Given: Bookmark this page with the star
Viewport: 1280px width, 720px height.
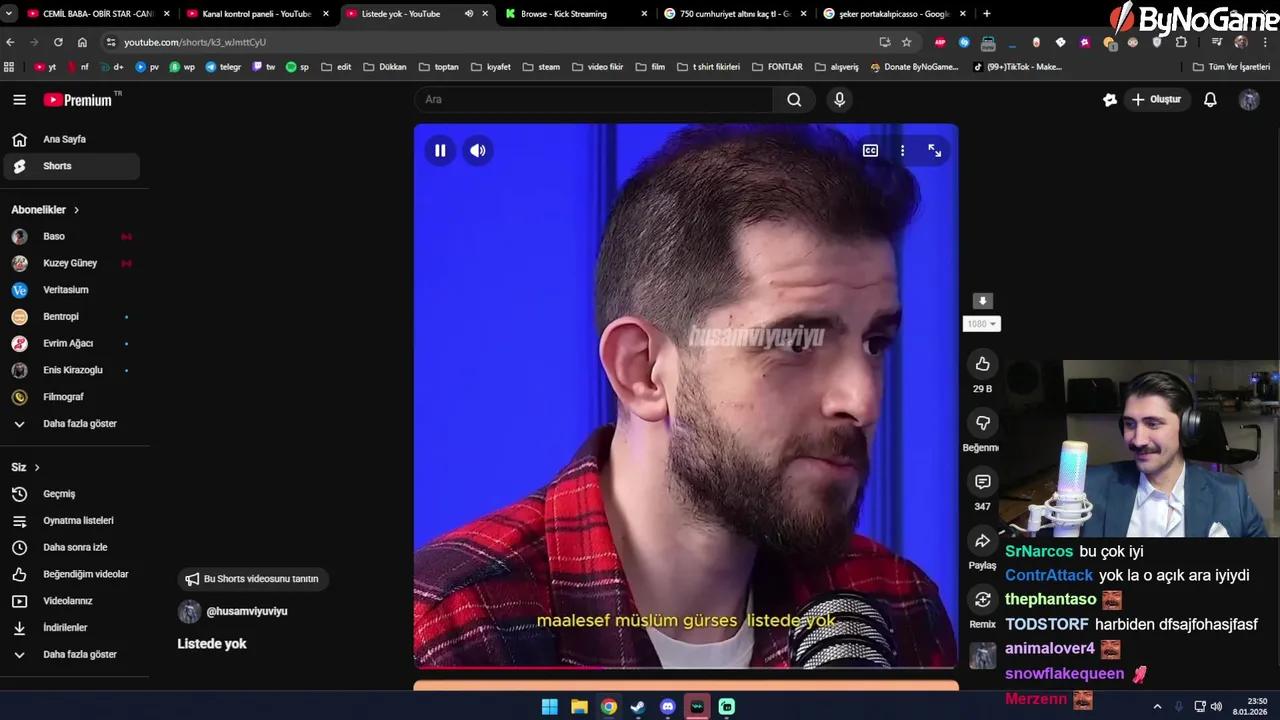Looking at the screenshot, I should tap(906, 42).
